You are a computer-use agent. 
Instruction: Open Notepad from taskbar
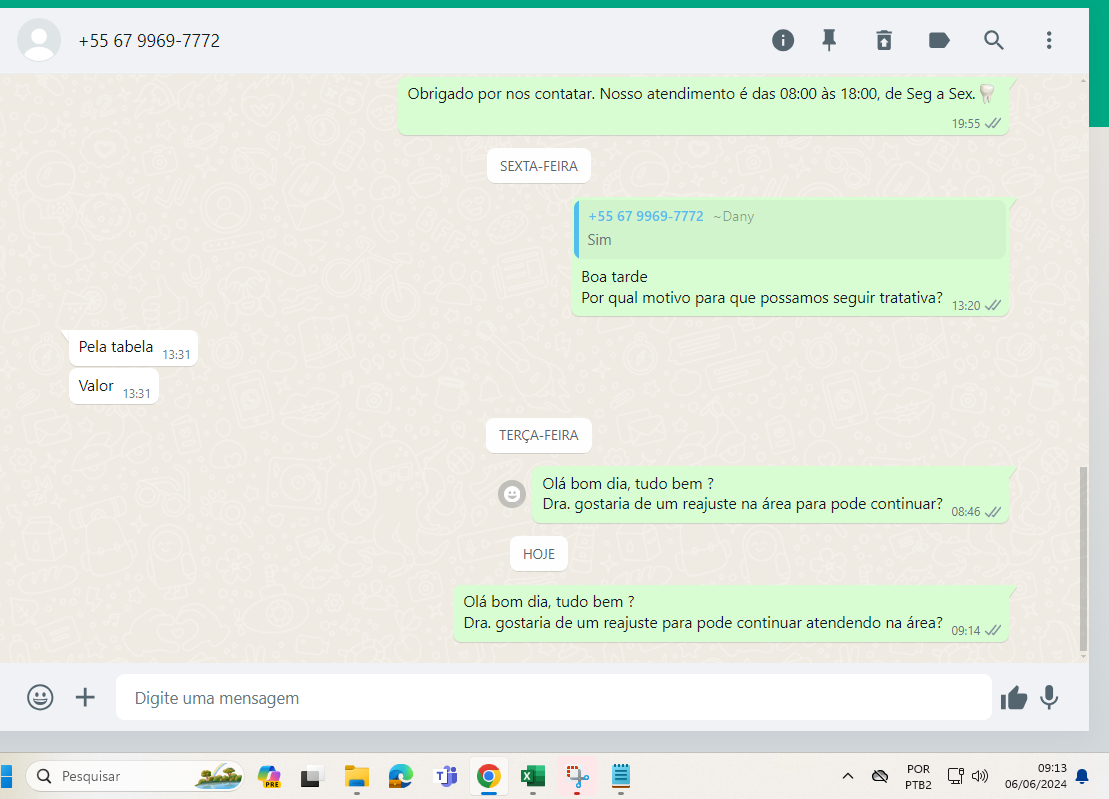(621, 776)
